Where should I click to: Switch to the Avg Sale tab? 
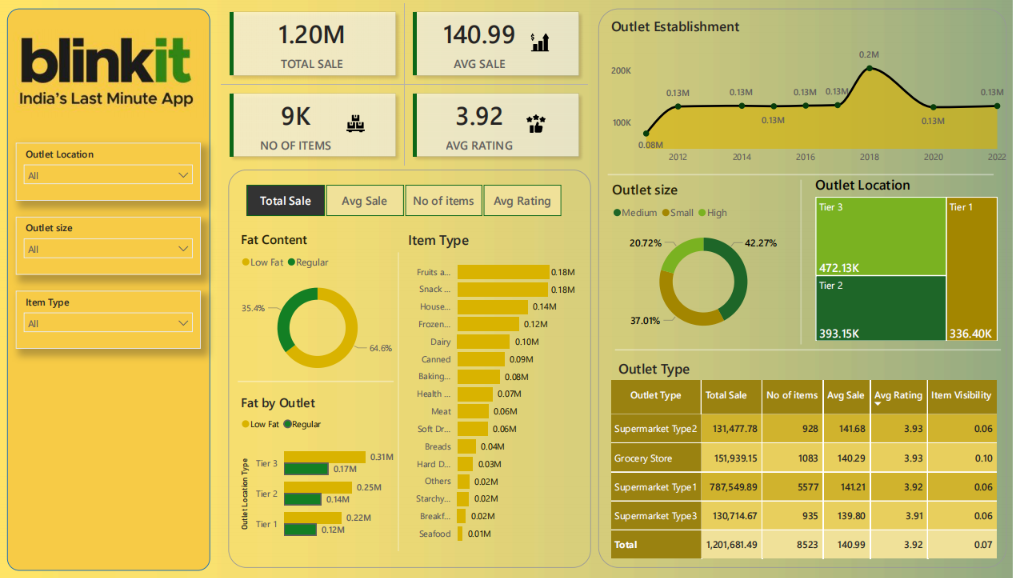coord(364,201)
